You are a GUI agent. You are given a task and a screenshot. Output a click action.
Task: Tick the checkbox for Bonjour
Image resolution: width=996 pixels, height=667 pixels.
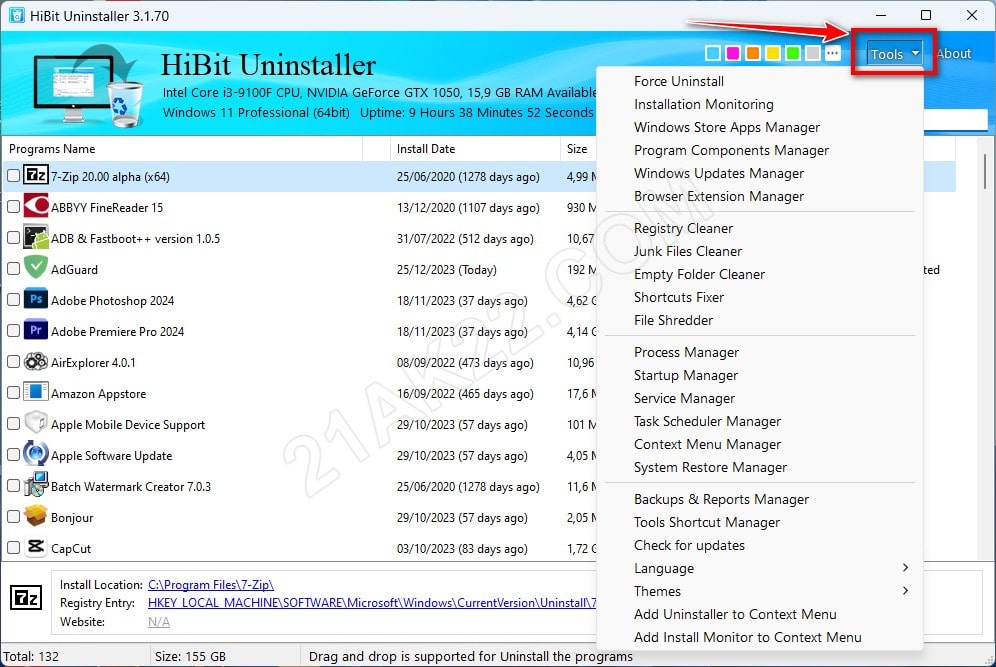[13, 517]
